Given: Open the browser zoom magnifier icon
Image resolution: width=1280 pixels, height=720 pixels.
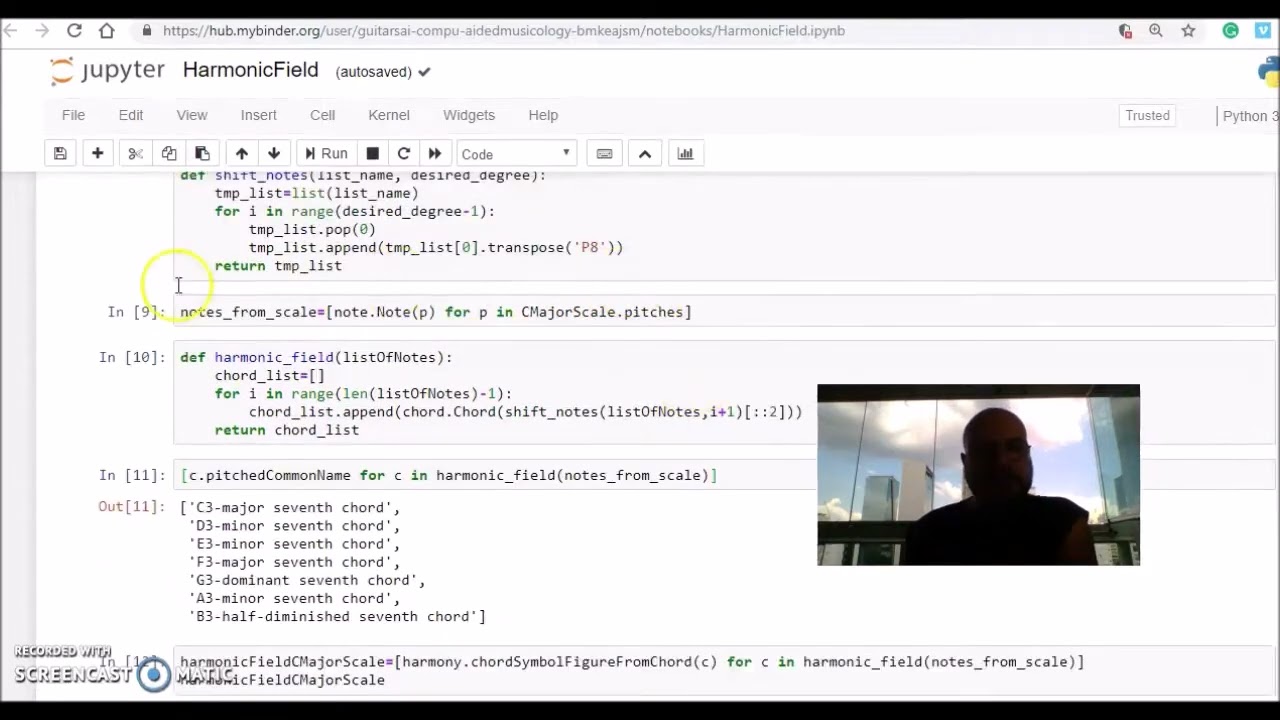Looking at the screenshot, I should click(1156, 31).
